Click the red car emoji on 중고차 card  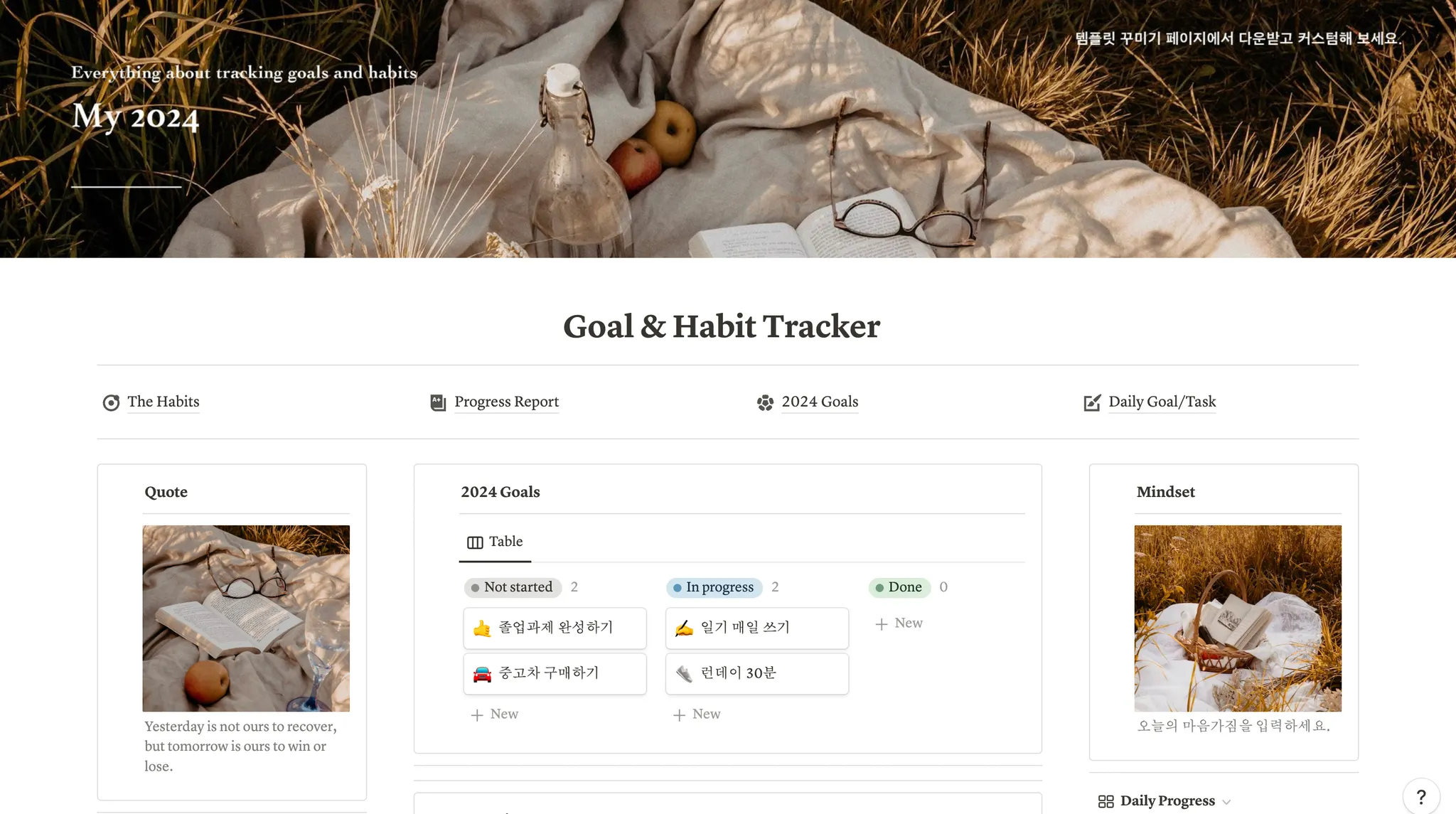[482, 673]
